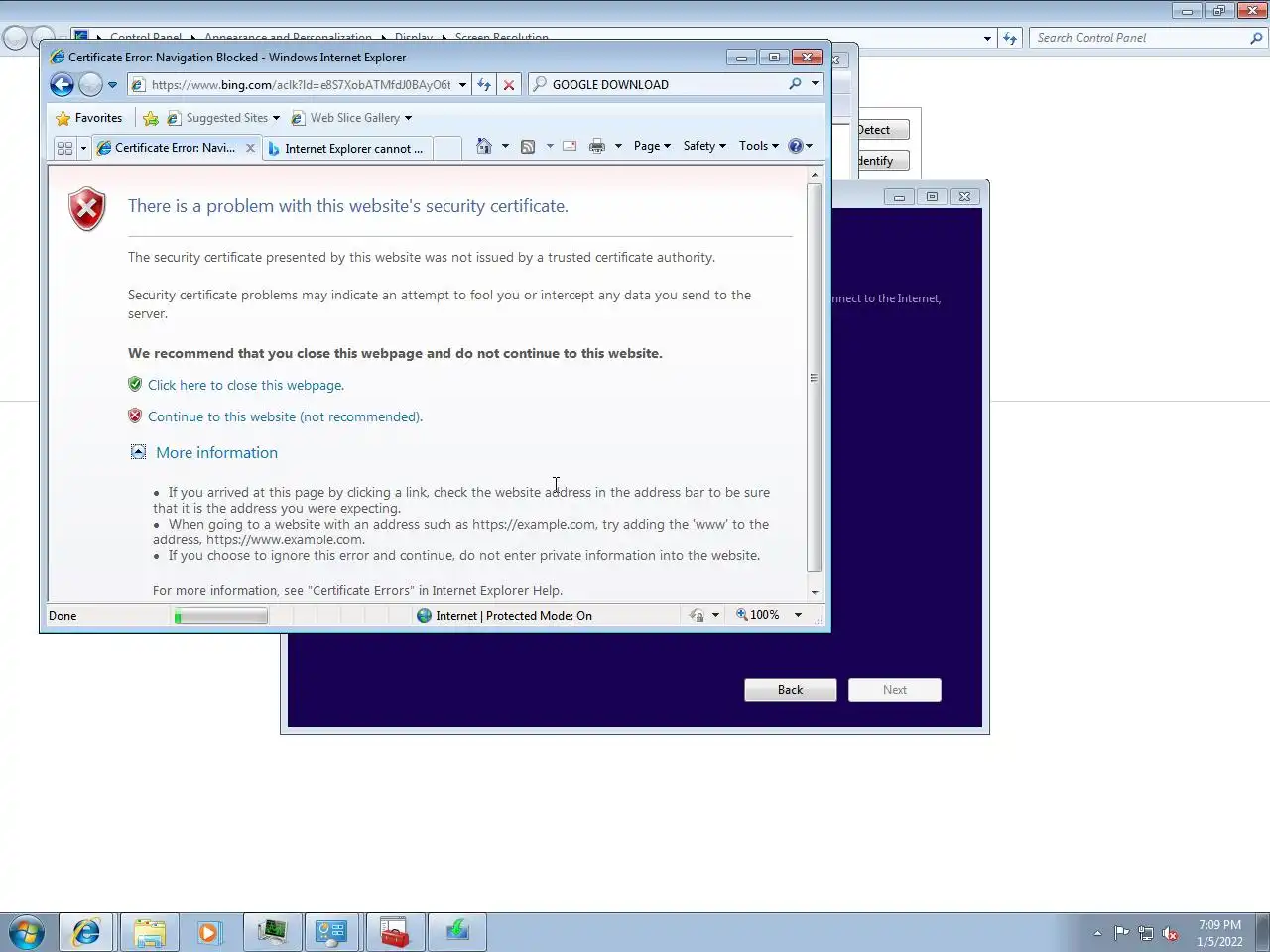The width and height of the screenshot is (1270, 952).
Task: Open the search provider dropdown
Action: click(815, 84)
